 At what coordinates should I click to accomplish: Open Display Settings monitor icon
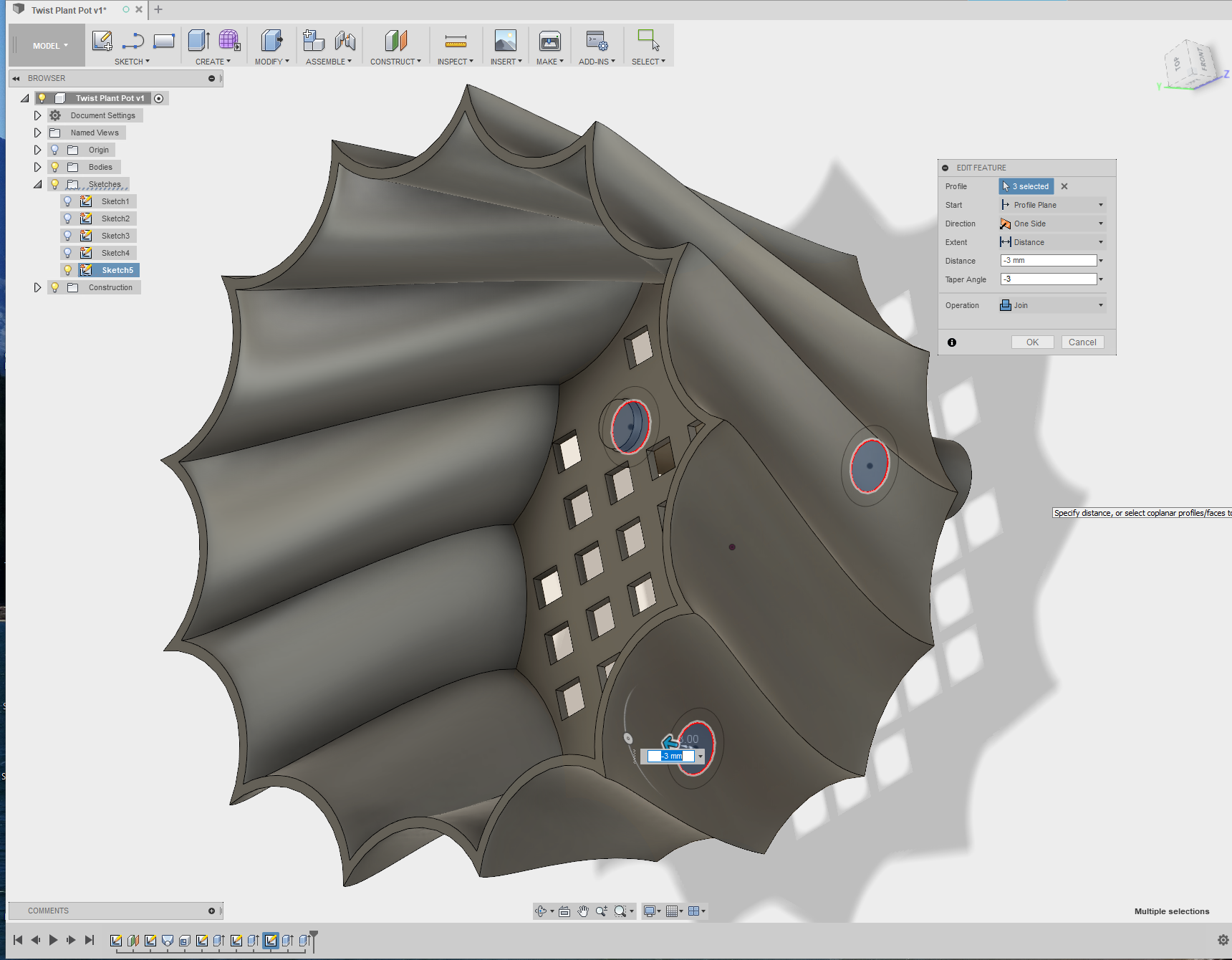(649, 911)
